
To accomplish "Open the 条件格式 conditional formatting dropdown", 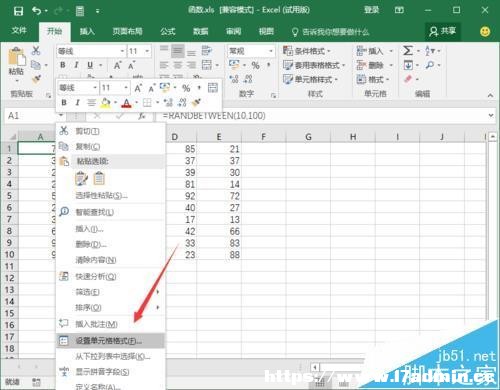I will click(x=307, y=51).
